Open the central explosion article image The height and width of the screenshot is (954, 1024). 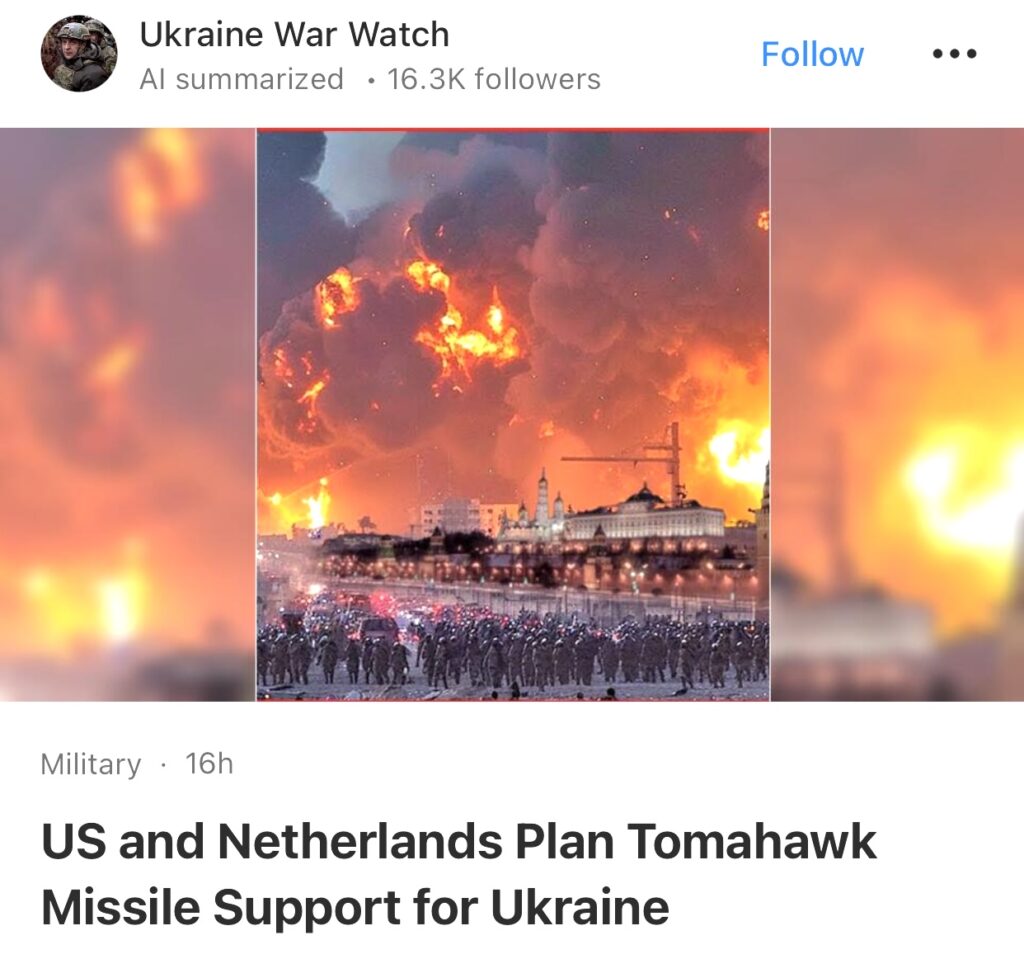pos(513,415)
